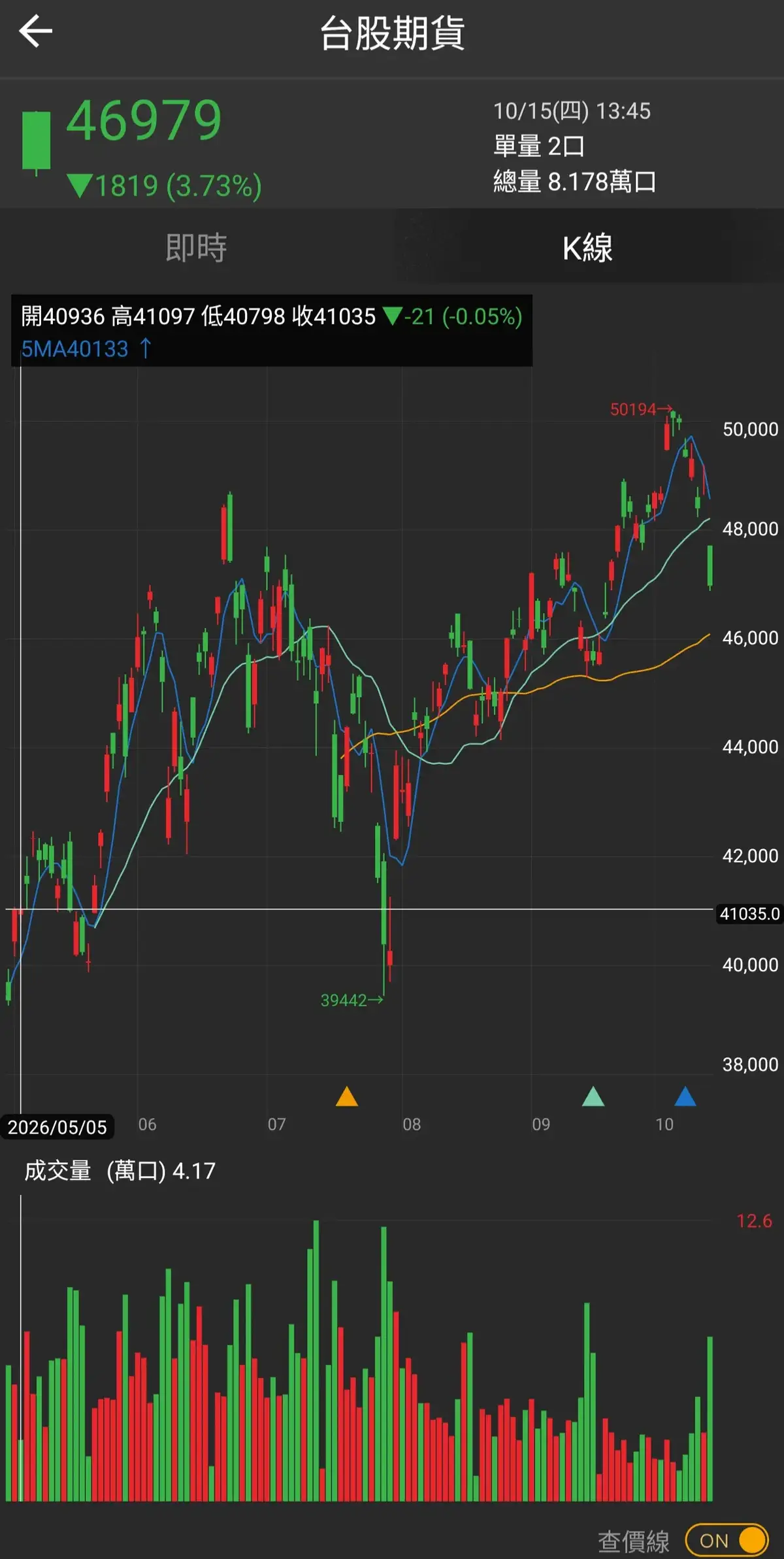Tap the 41035.0 crosshair price tag

pyautogui.click(x=749, y=913)
